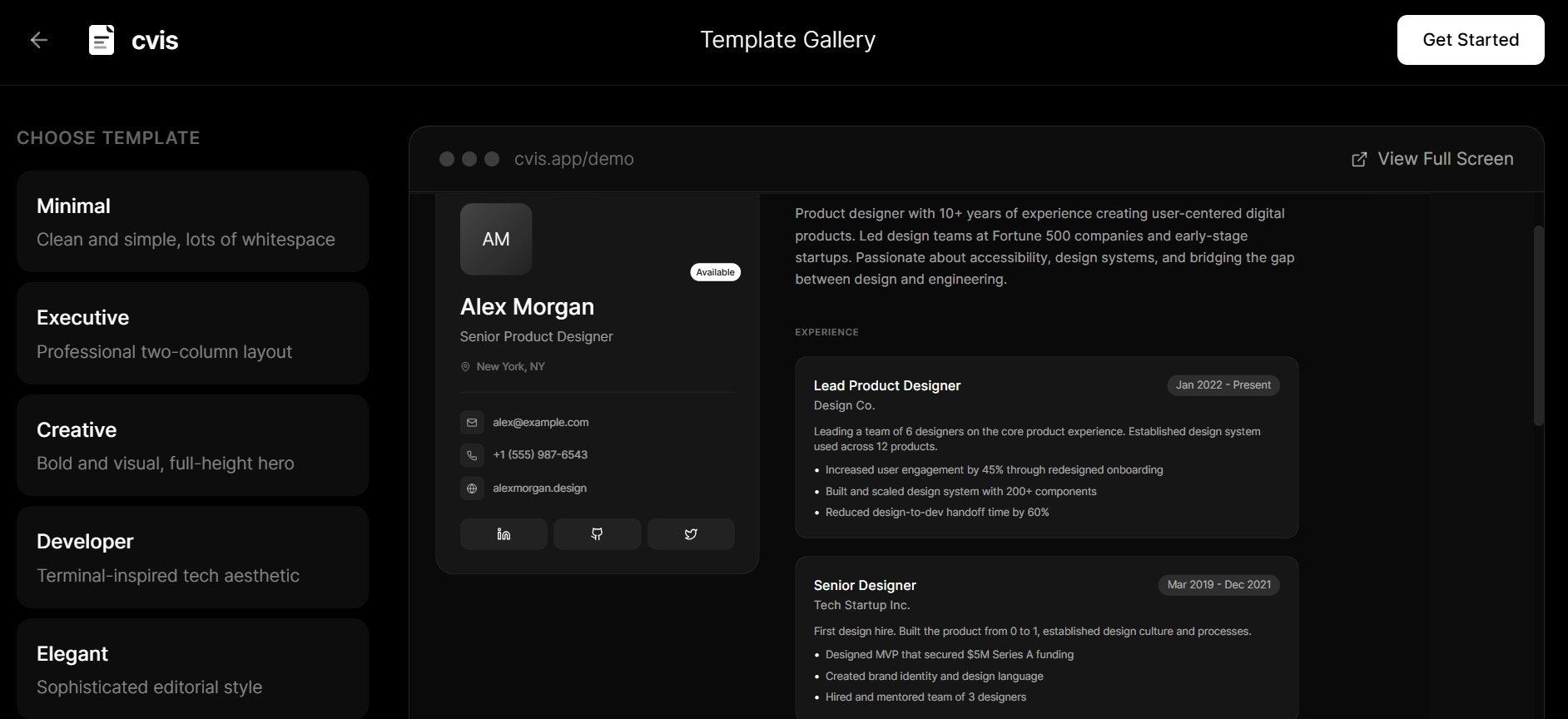Select the Executive template

(x=192, y=333)
